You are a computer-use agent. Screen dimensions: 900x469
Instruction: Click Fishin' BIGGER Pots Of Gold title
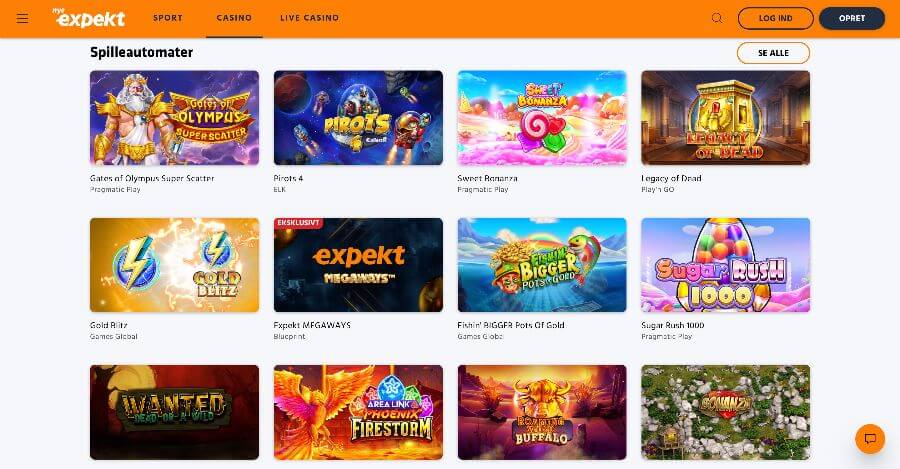[x=511, y=325]
